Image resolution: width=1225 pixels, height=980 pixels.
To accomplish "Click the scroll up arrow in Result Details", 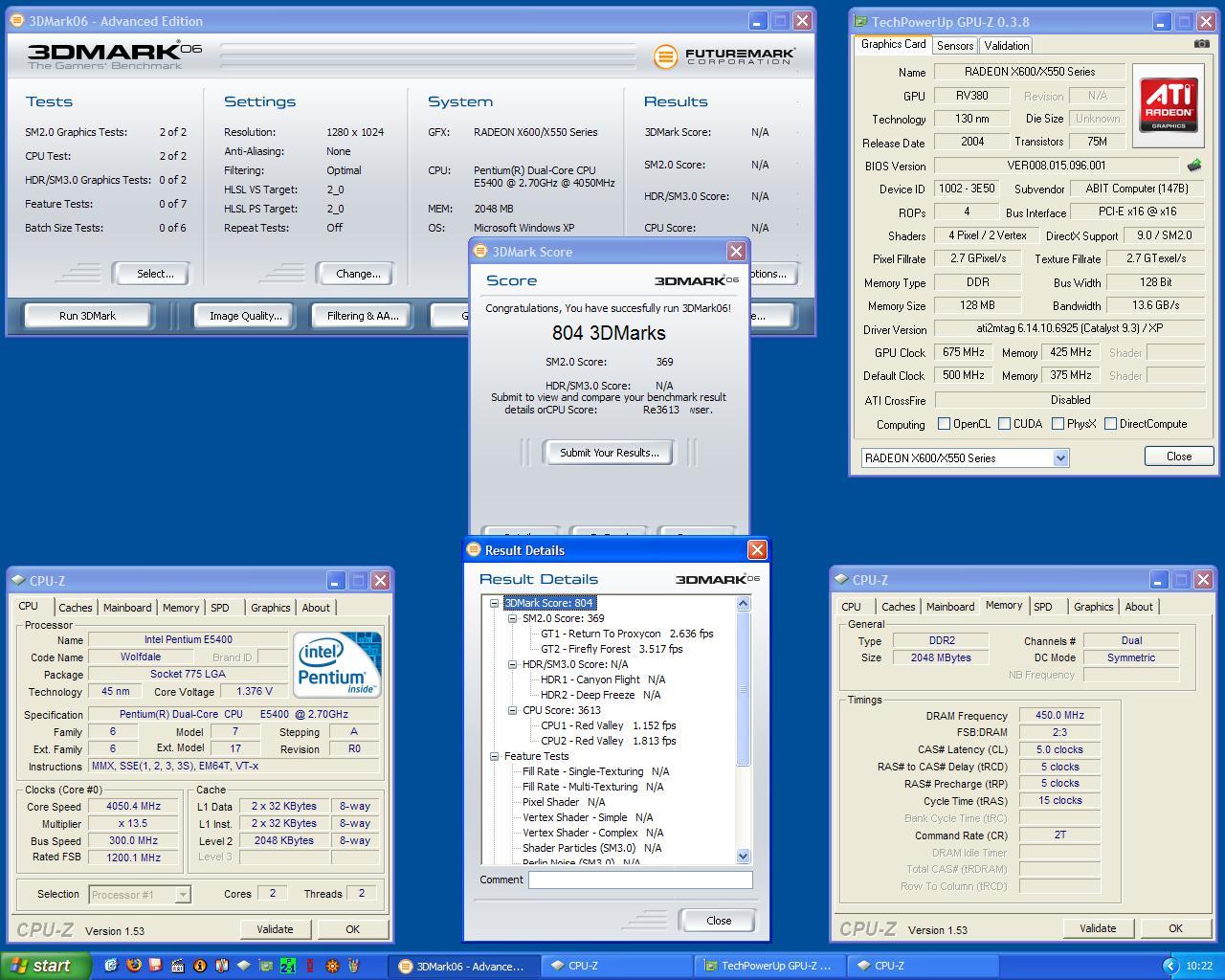I will click(744, 603).
